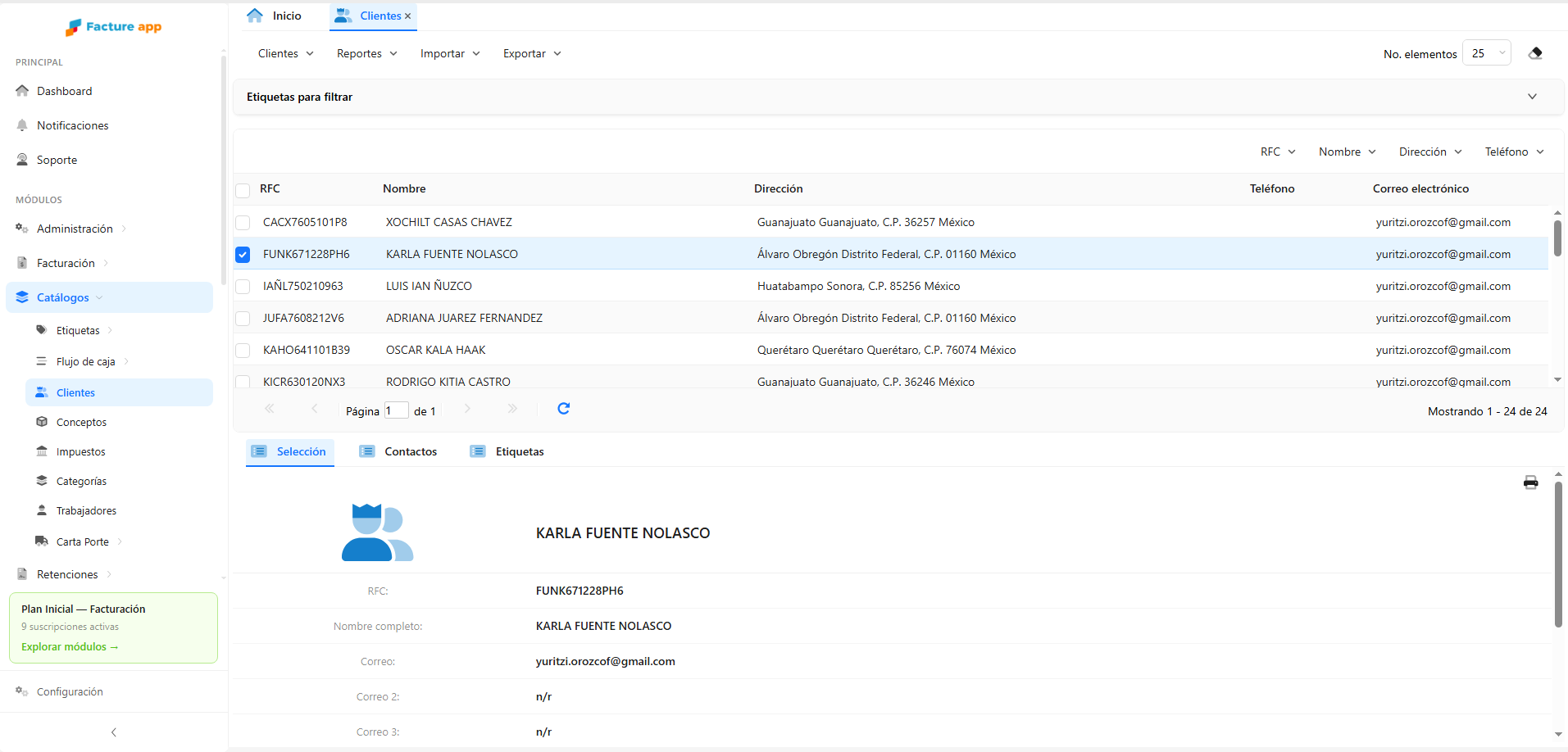Go to the next page
The width and height of the screenshot is (1568, 752).
click(467, 408)
